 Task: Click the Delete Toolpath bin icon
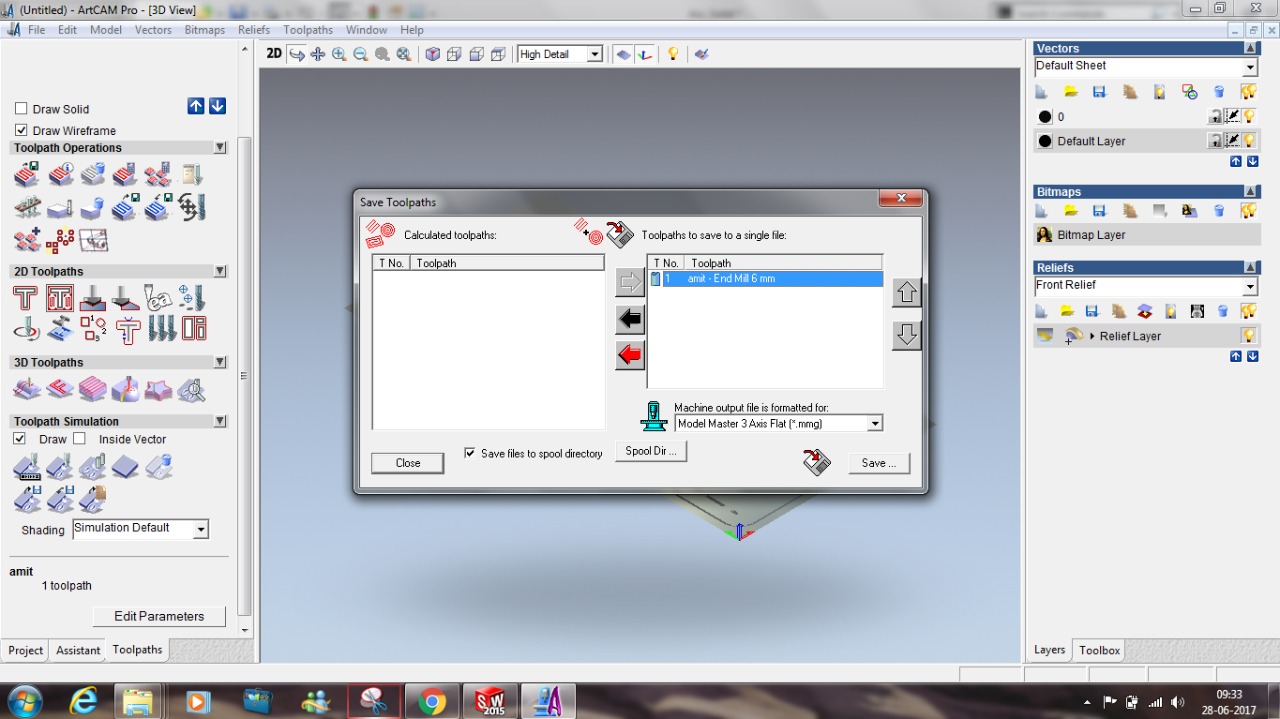[92, 176]
